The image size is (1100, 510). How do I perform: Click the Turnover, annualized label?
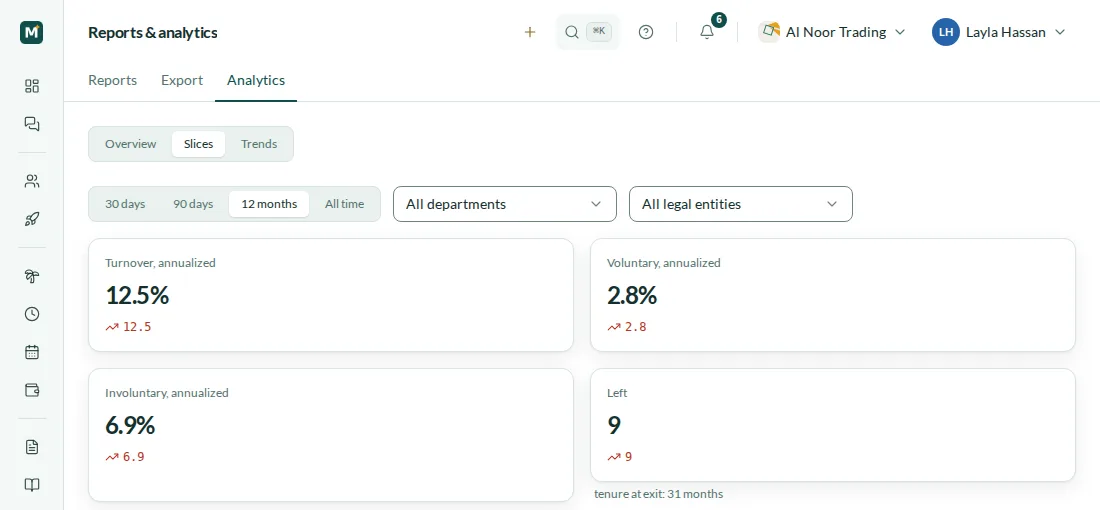[161, 263]
